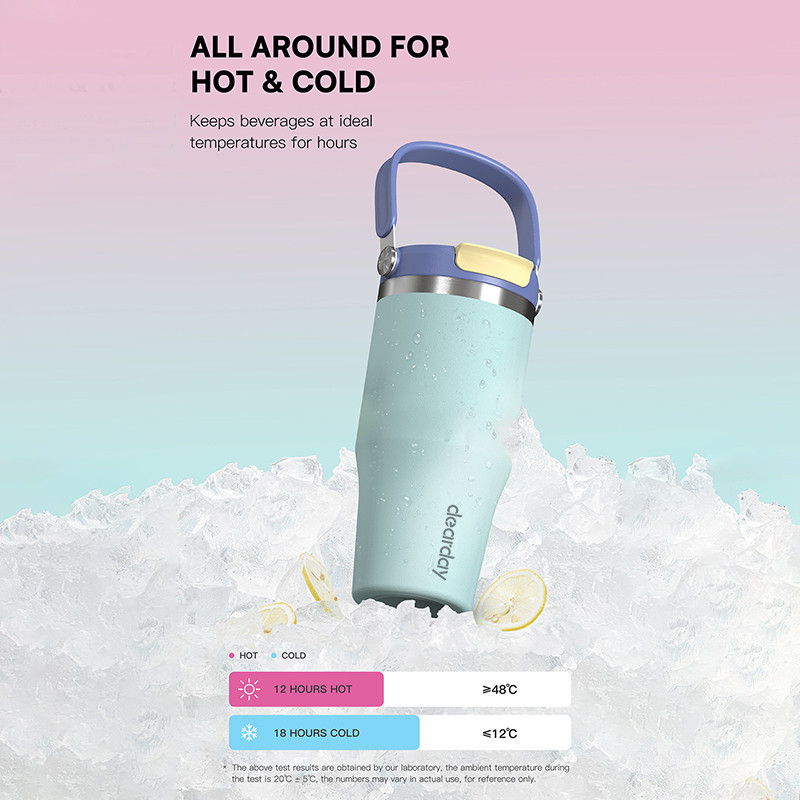Click the dearday logo on tumbler

point(446,542)
